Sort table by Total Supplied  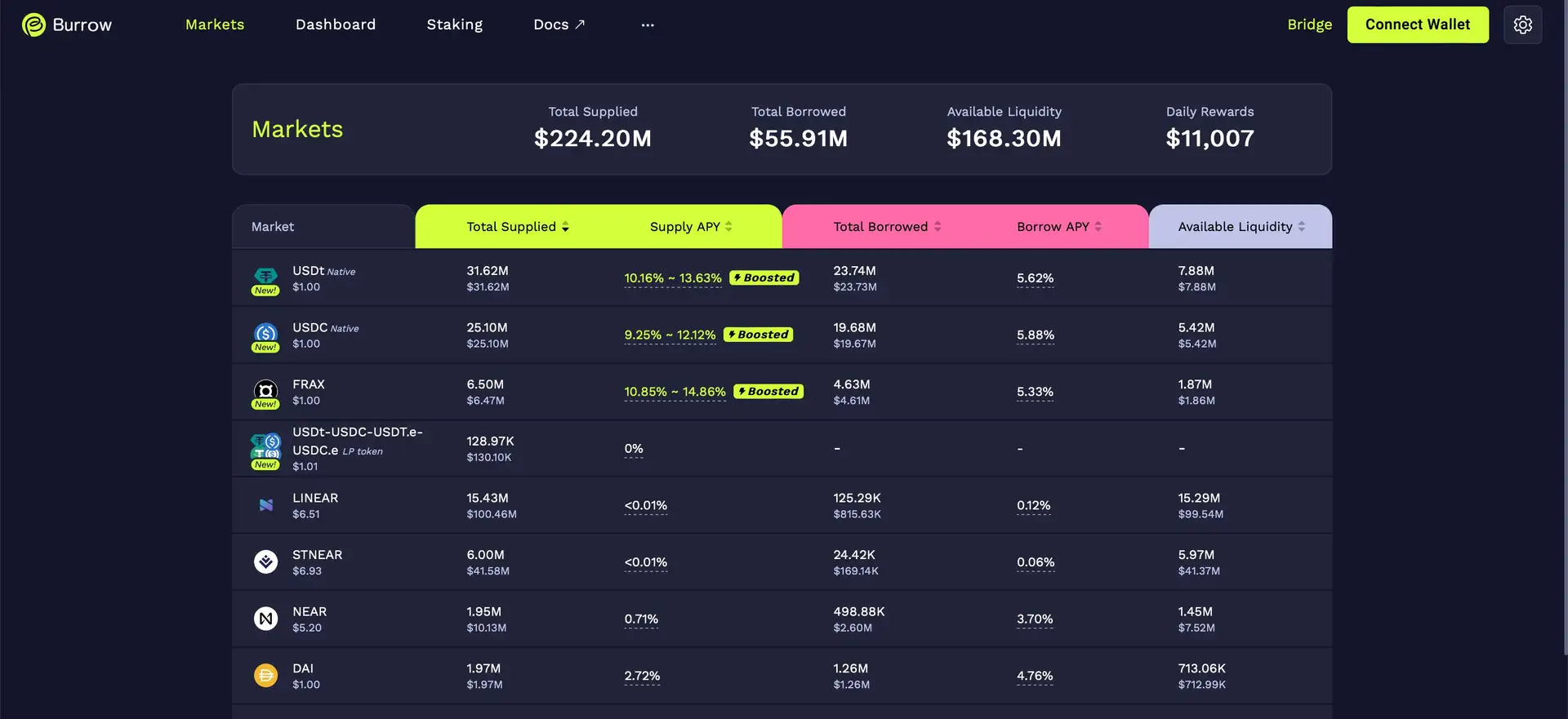[x=518, y=227]
